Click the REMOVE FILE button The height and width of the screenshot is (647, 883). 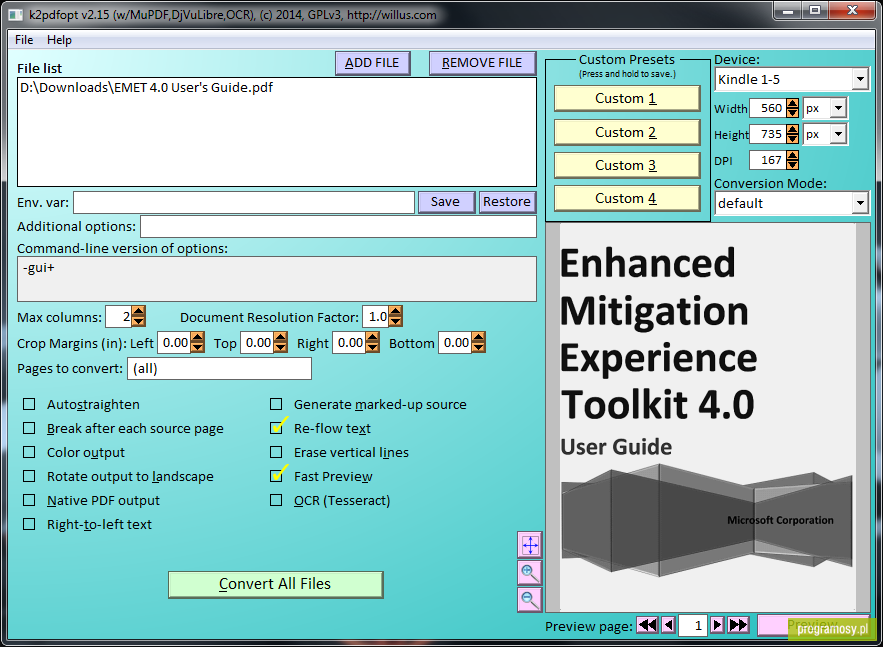482,63
